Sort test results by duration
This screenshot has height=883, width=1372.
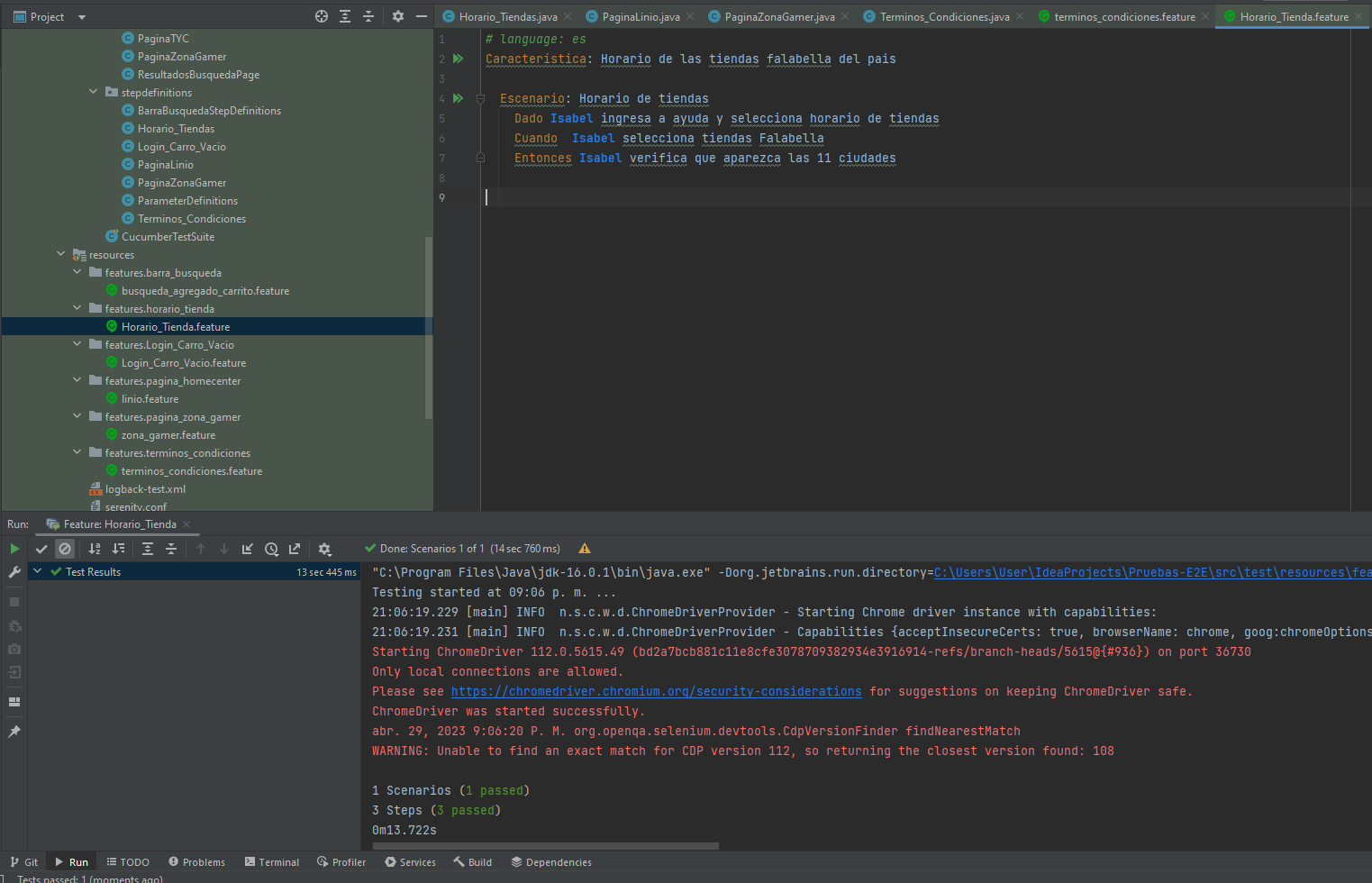(x=118, y=548)
